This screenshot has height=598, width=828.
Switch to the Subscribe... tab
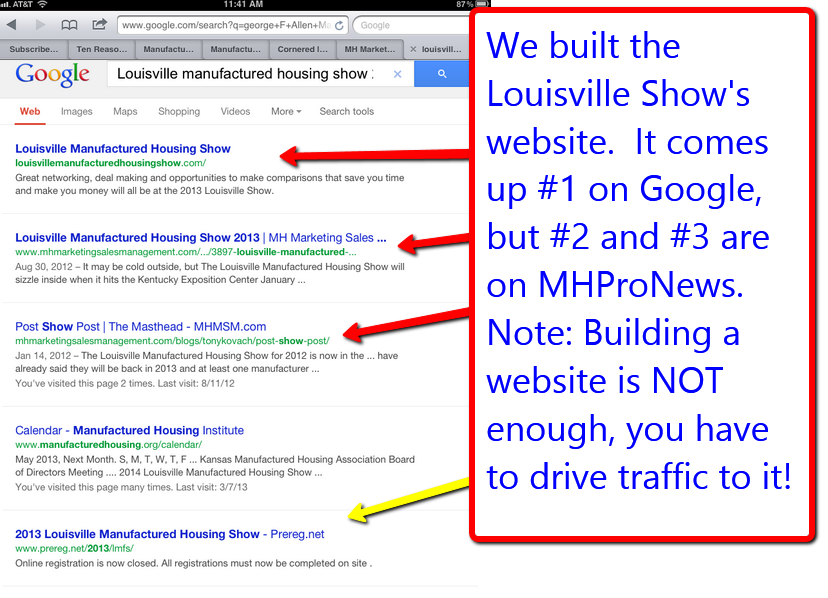(x=34, y=49)
